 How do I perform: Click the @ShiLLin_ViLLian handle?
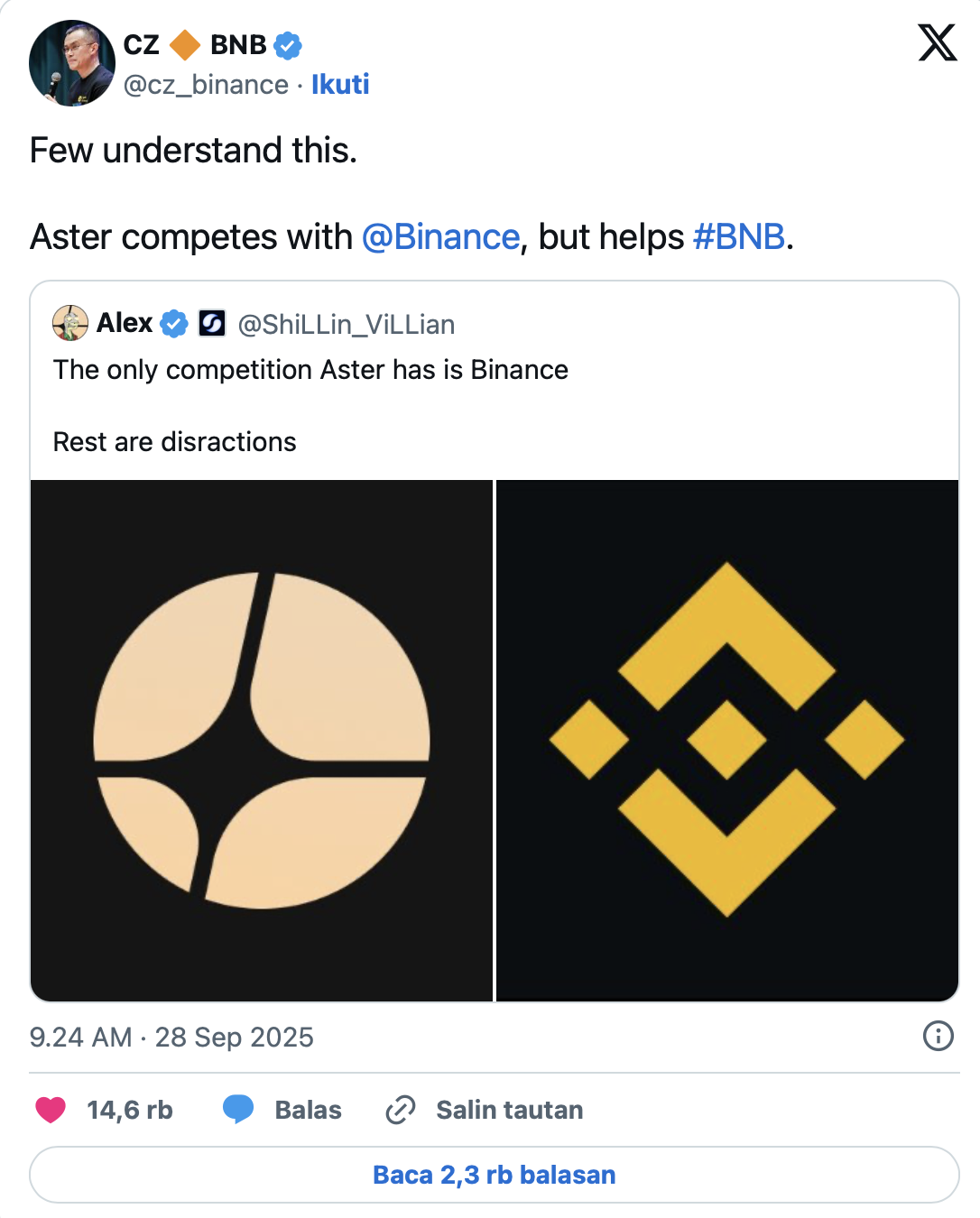click(x=347, y=325)
